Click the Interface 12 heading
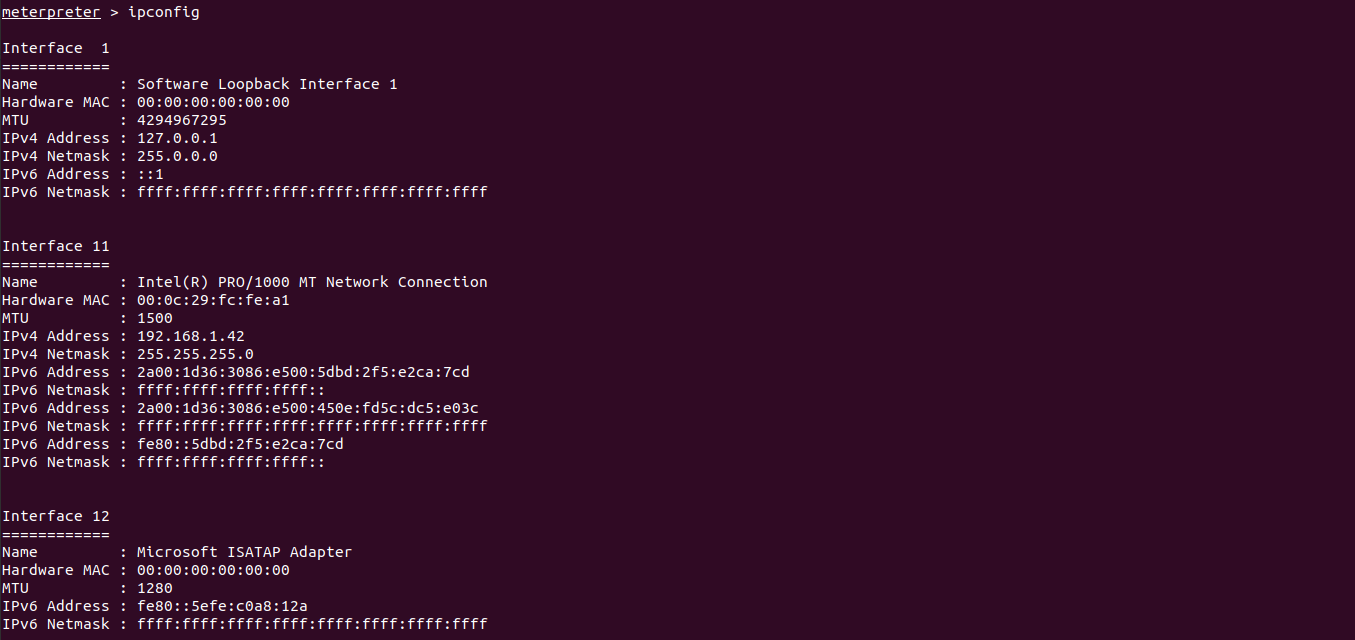This screenshot has width=1355, height=640. (x=56, y=516)
